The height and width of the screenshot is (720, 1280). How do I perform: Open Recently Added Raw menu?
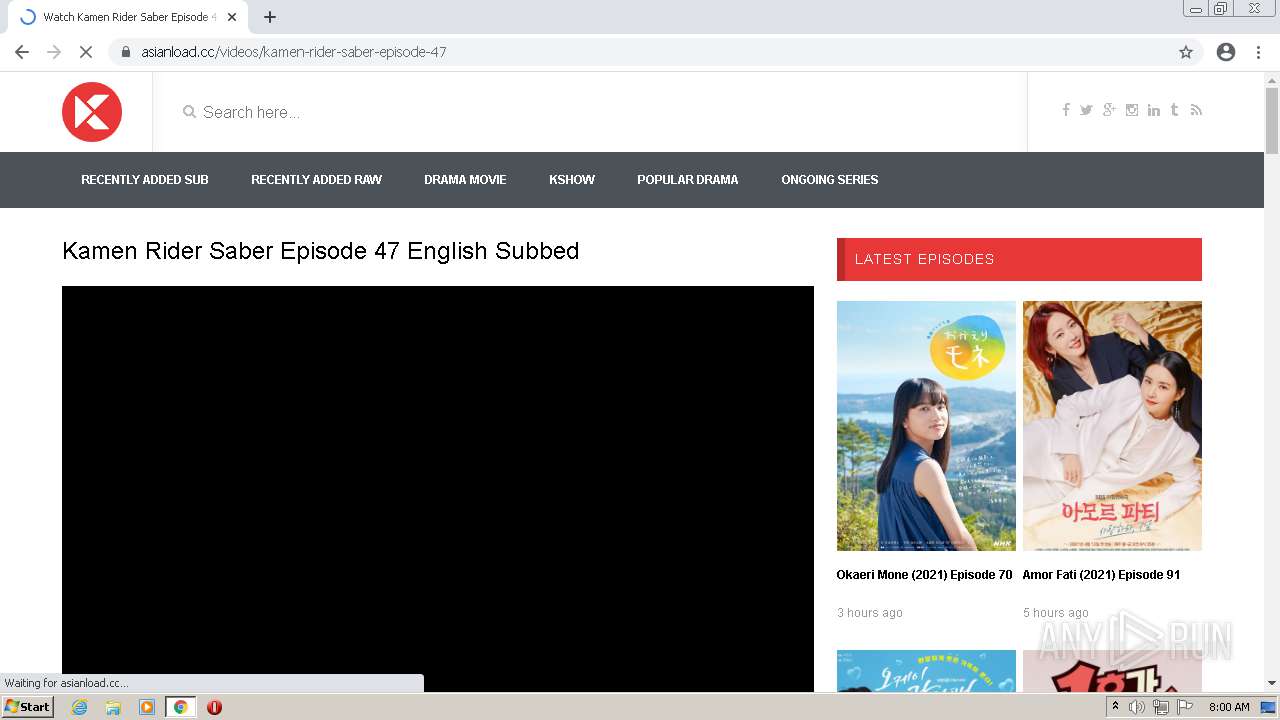point(316,180)
